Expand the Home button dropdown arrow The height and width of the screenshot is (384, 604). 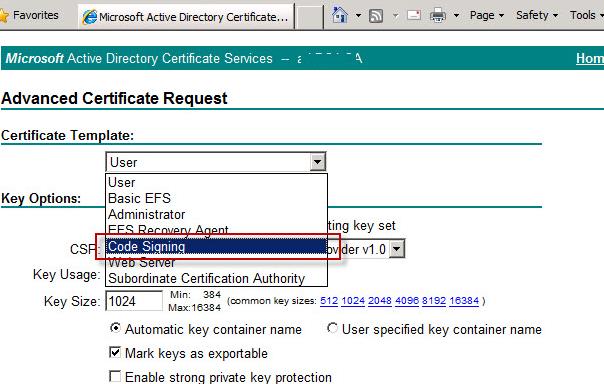coord(358,16)
